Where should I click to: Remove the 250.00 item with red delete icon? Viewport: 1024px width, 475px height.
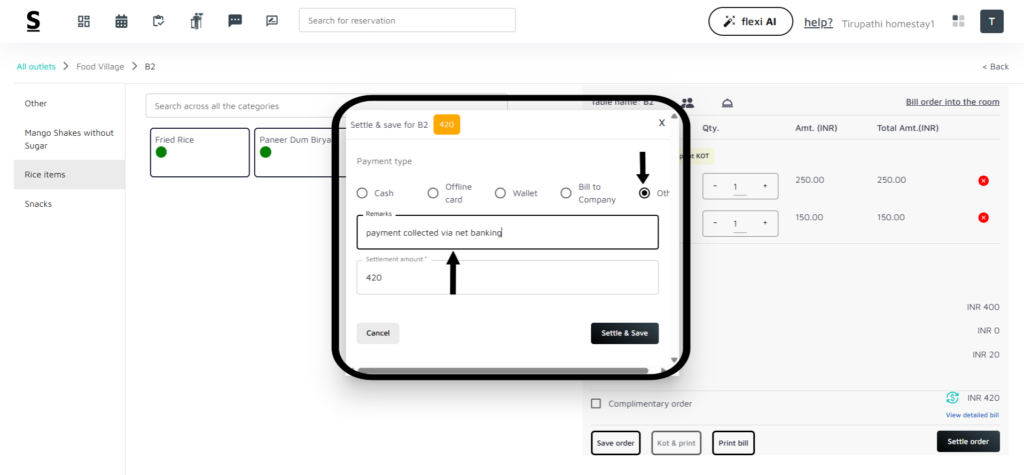point(983,180)
